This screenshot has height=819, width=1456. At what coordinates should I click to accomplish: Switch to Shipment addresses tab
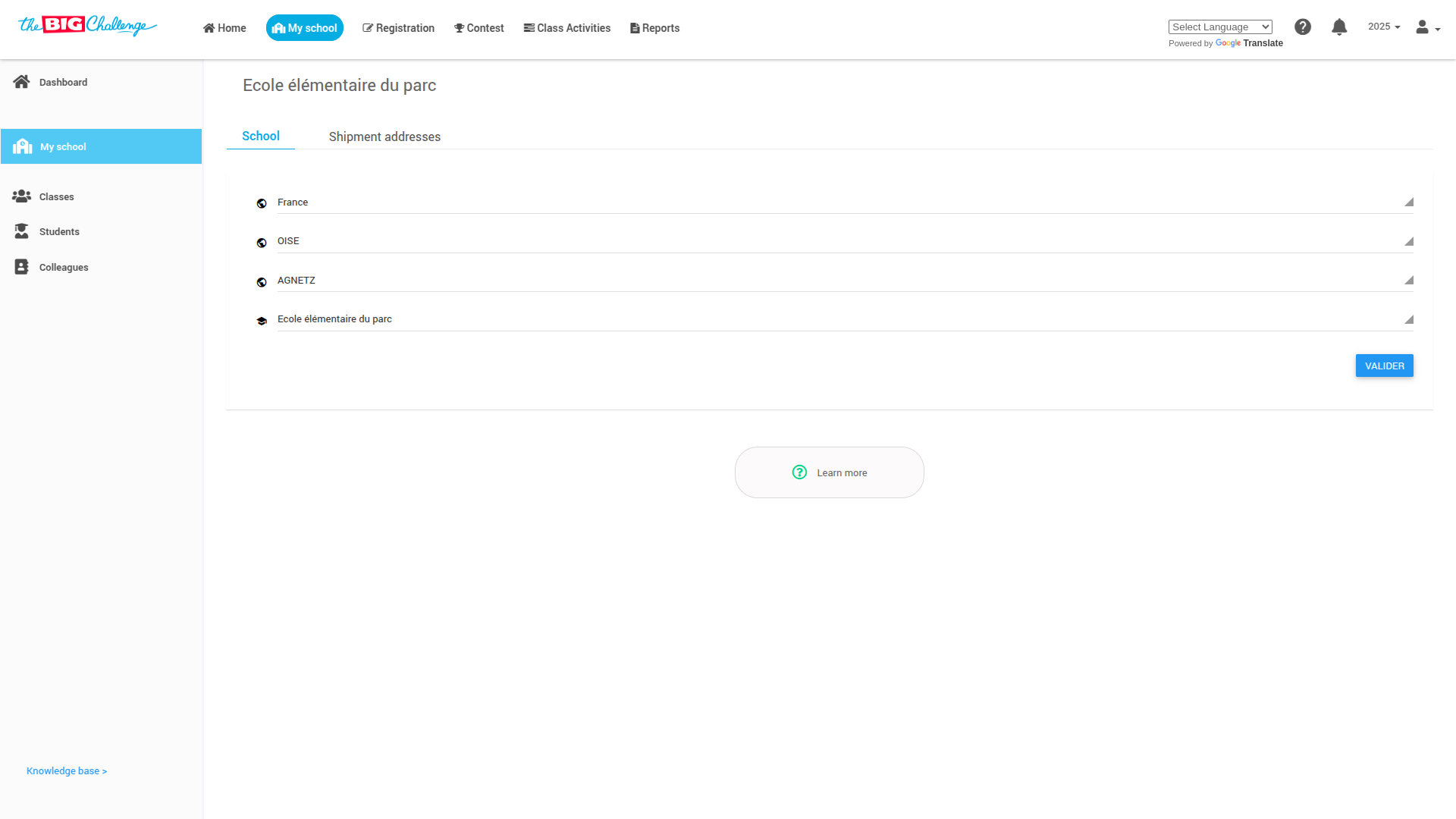coord(384,136)
